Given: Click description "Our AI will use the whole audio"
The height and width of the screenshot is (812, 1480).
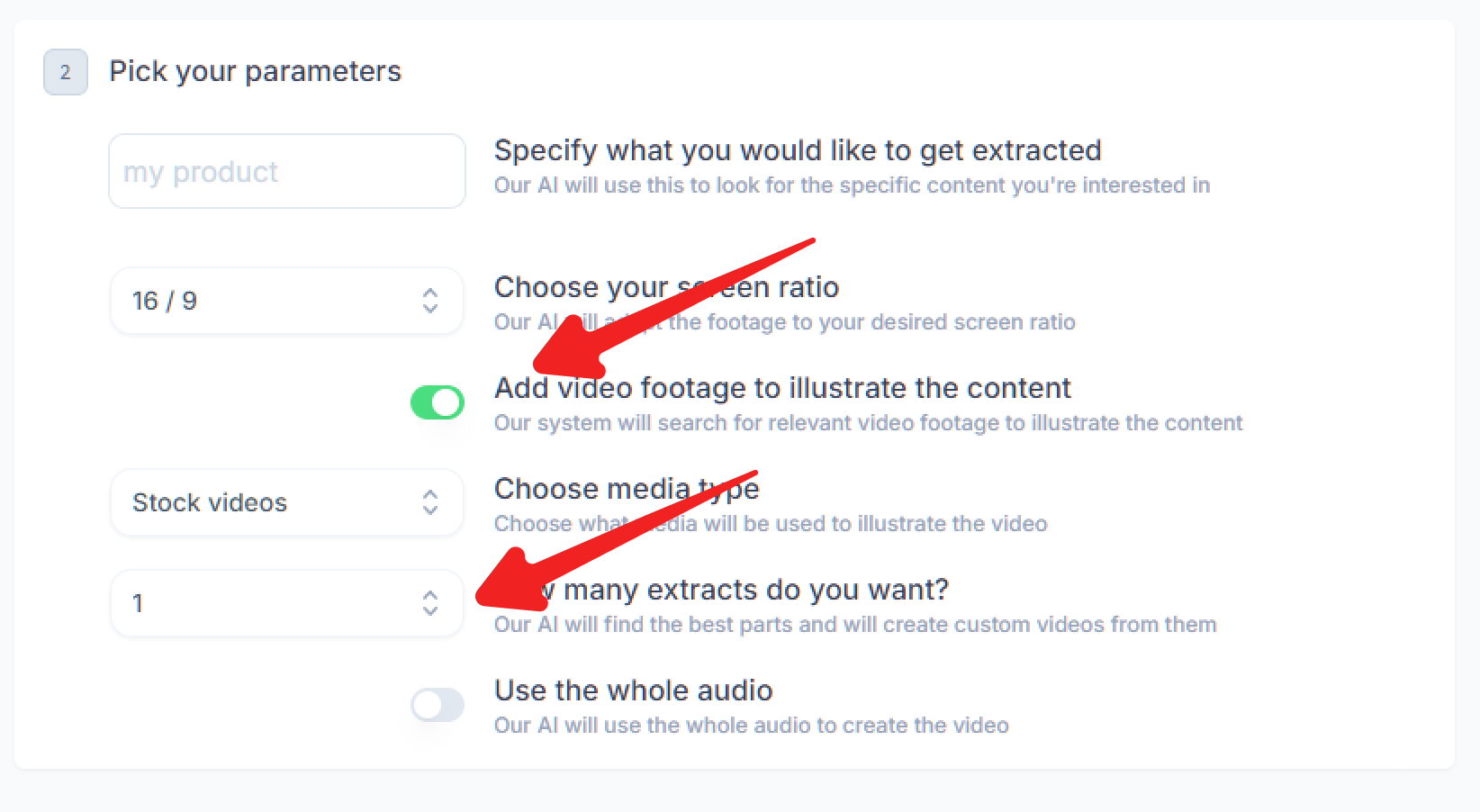Looking at the screenshot, I should click(751, 726).
